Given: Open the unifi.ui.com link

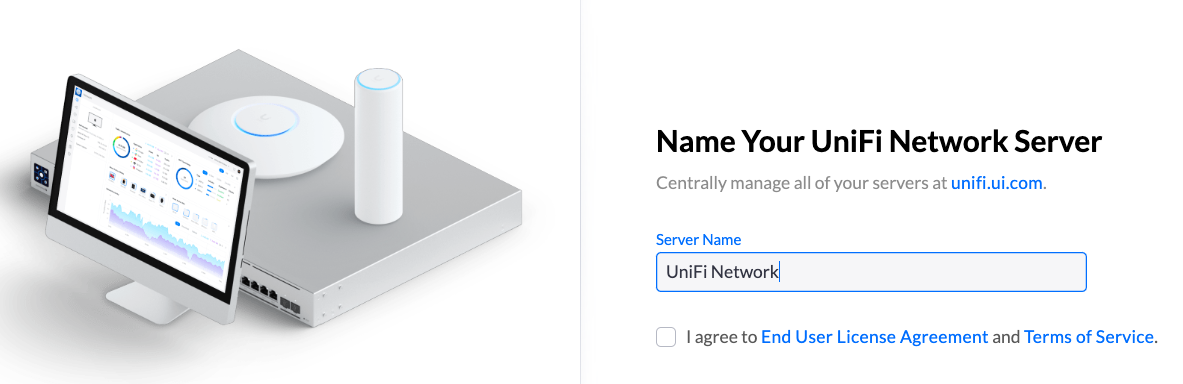Looking at the screenshot, I should [x=996, y=183].
